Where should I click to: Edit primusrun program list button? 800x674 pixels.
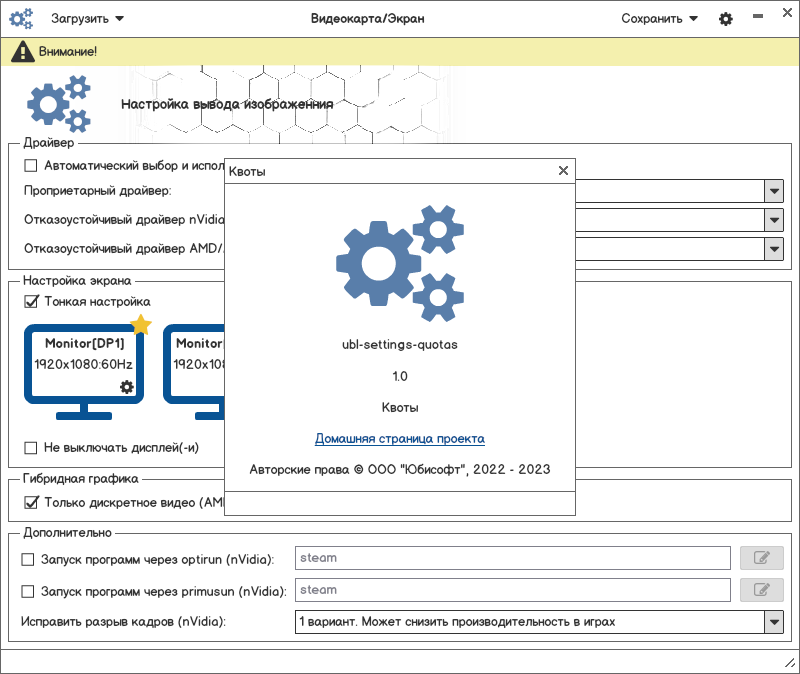coord(762,590)
